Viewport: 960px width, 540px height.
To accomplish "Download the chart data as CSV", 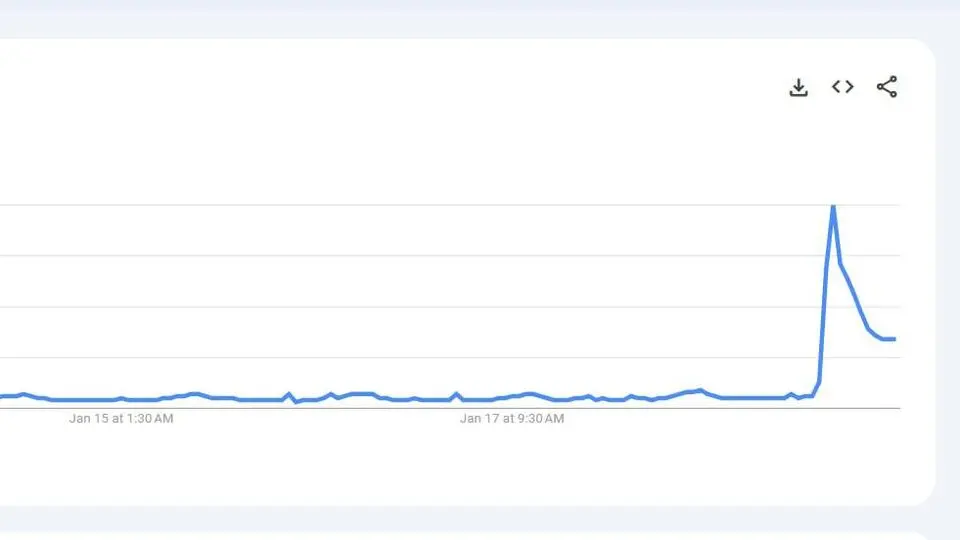I will [x=798, y=88].
